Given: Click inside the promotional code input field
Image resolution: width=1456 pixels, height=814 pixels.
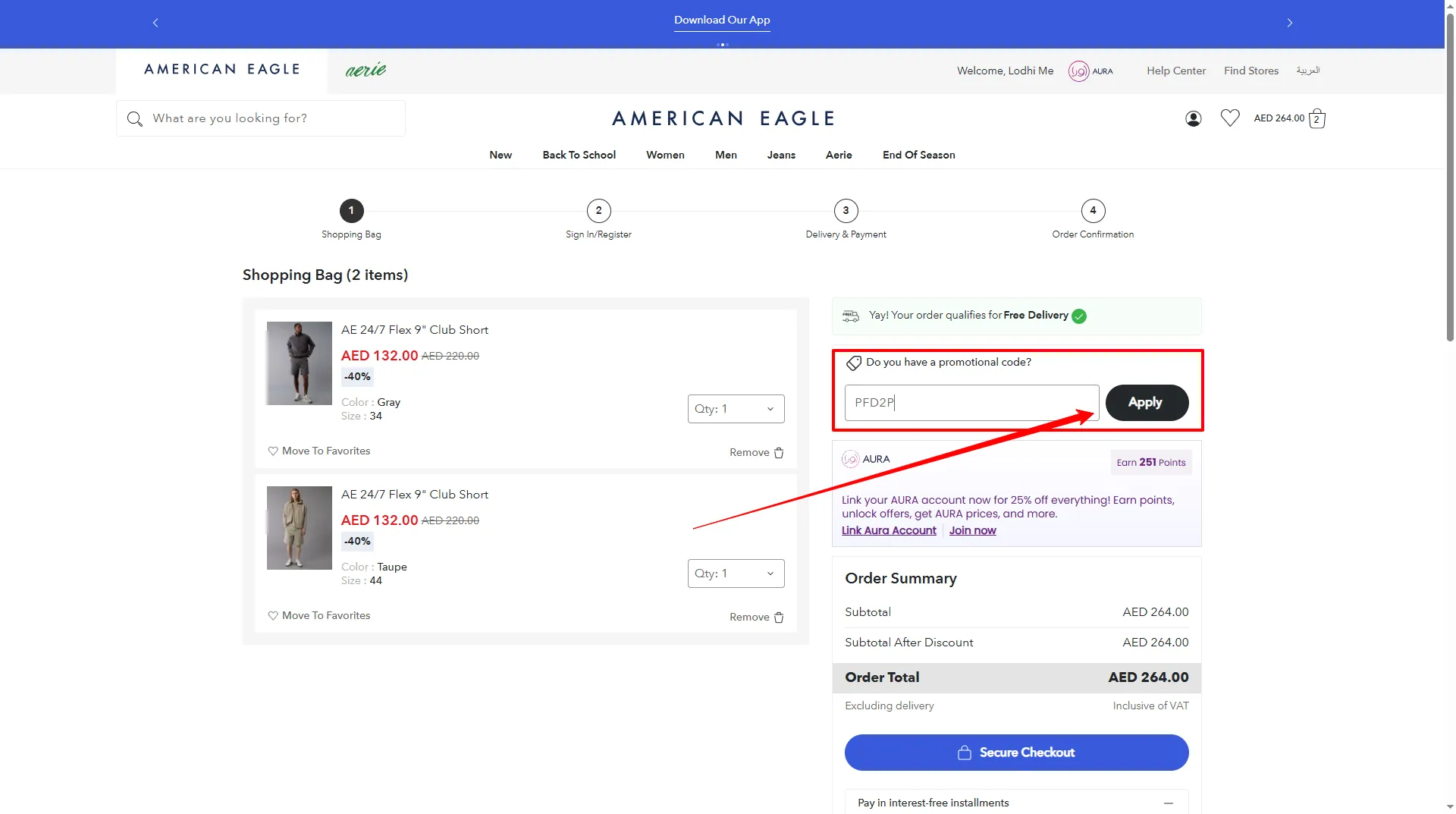Looking at the screenshot, I should (x=971, y=403).
